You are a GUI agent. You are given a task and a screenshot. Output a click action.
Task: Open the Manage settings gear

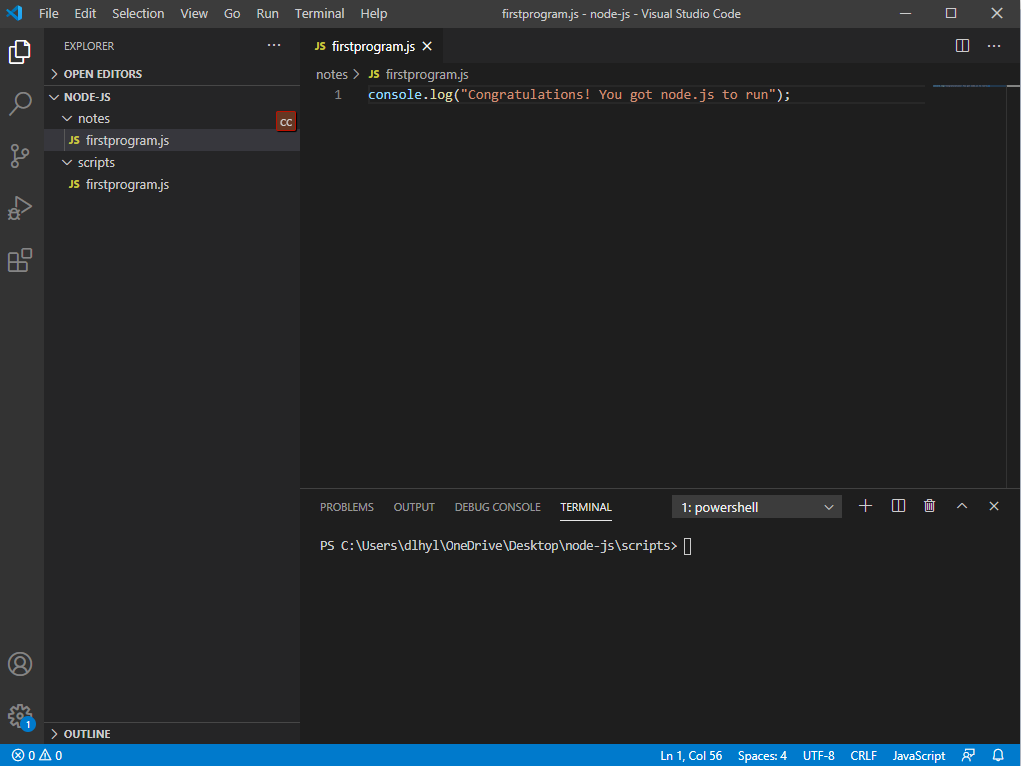tap(21, 716)
